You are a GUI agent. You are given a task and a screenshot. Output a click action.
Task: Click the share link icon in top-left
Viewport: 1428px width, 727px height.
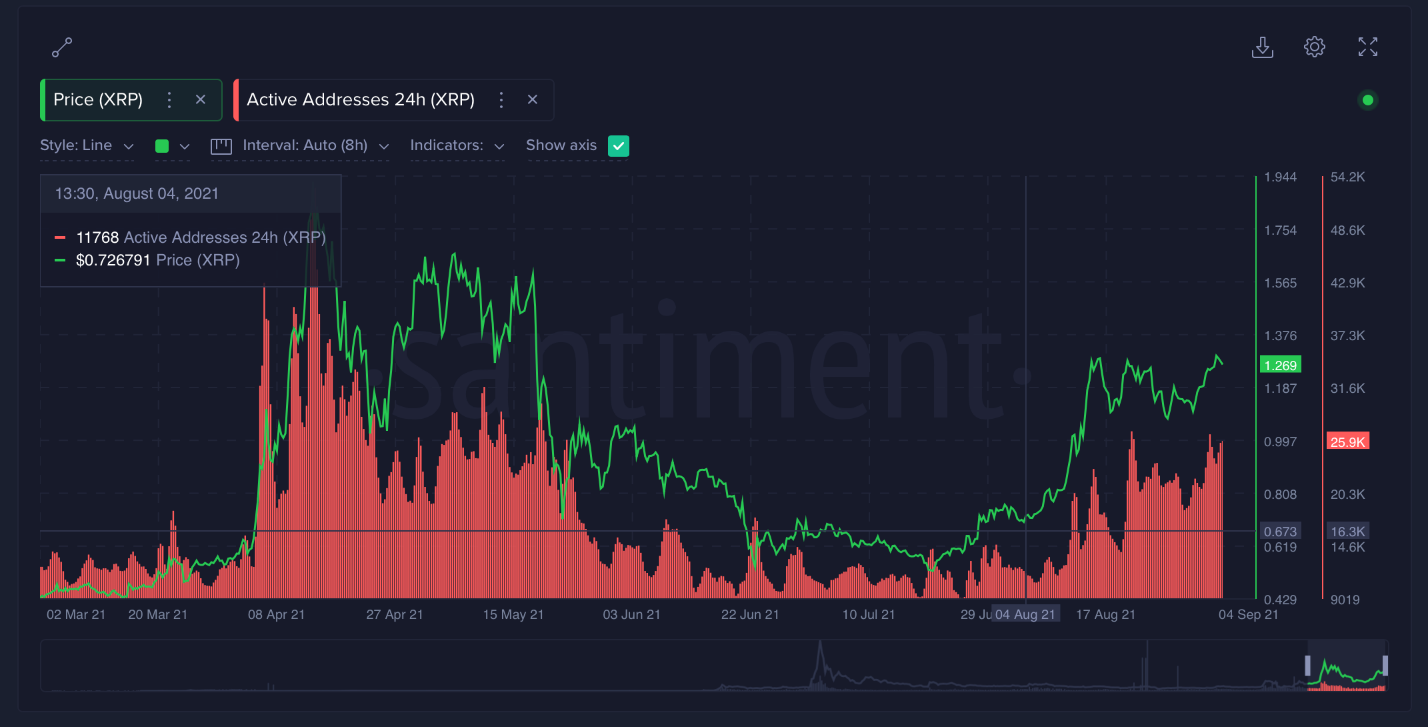pos(61,46)
